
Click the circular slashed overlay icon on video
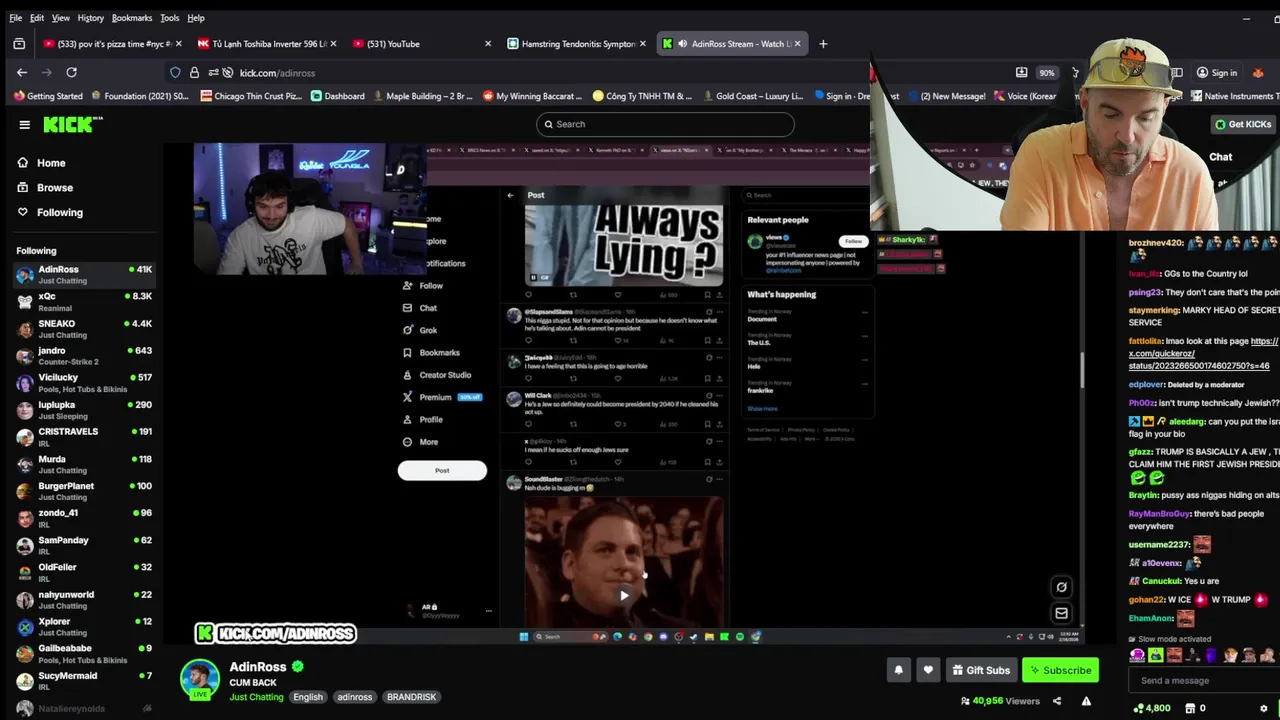(x=1061, y=587)
